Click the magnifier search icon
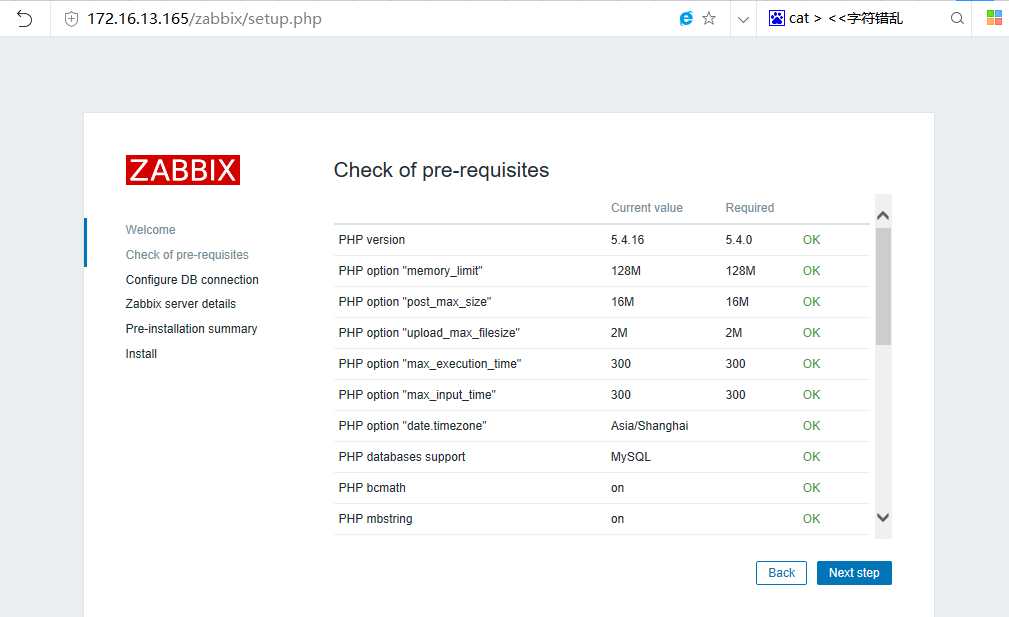This screenshot has height=617, width=1009. 958,19
